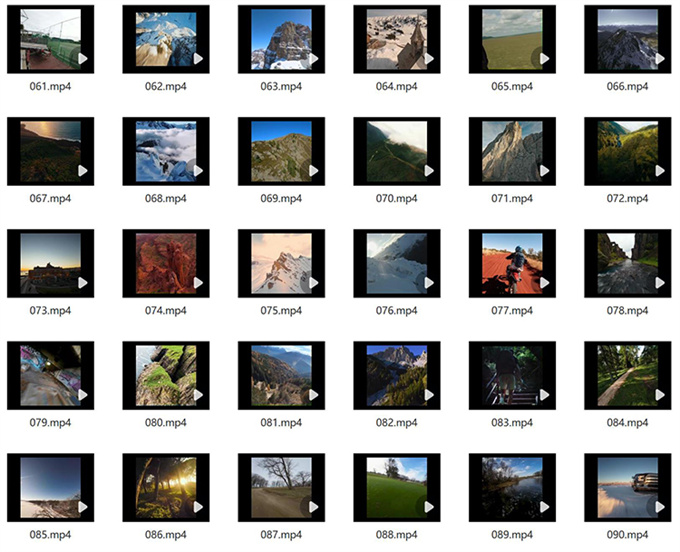The image size is (680, 552).
Task: Click the 072.mp4 forest valley thumbnail
Action: [628, 151]
